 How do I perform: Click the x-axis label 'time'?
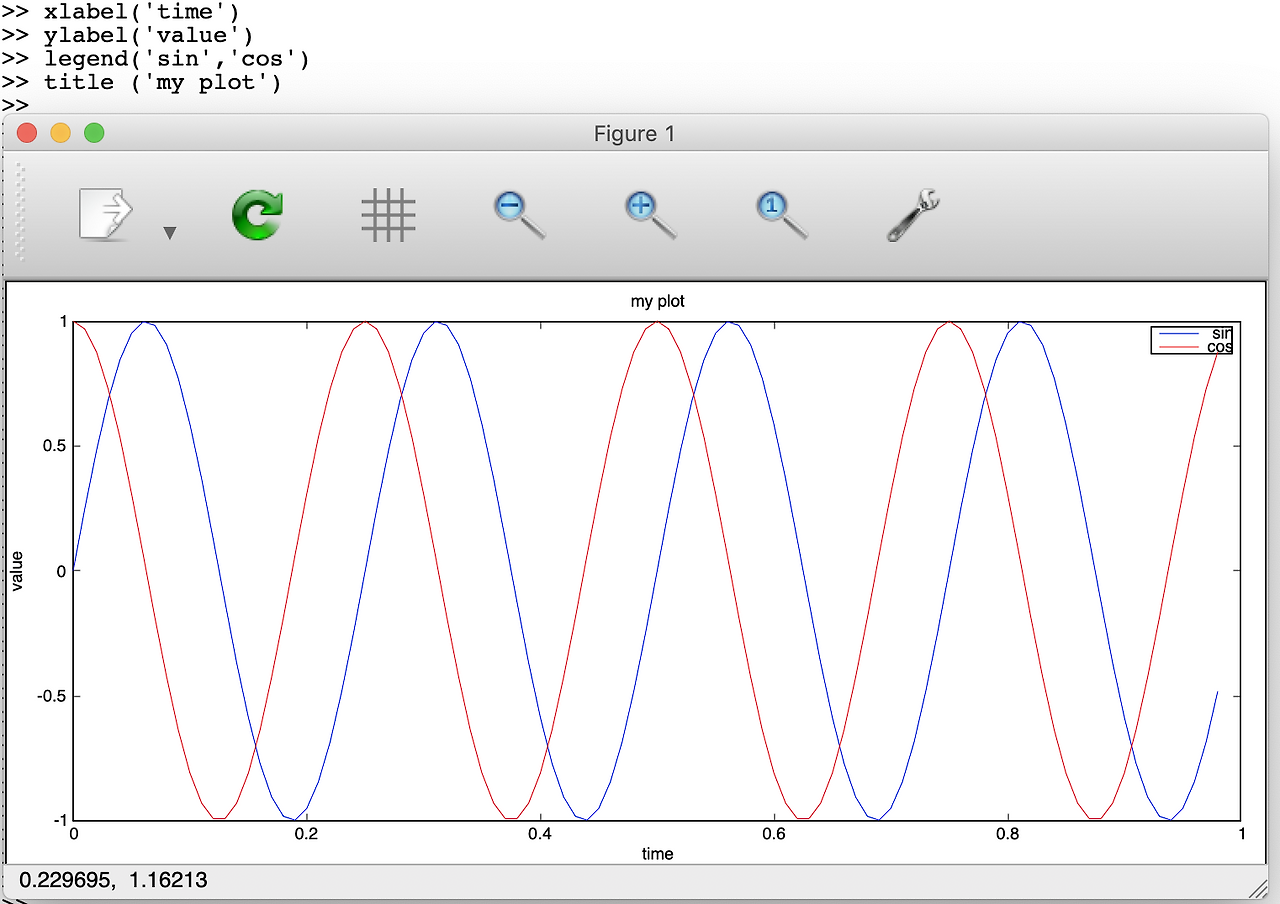tap(656, 854)
